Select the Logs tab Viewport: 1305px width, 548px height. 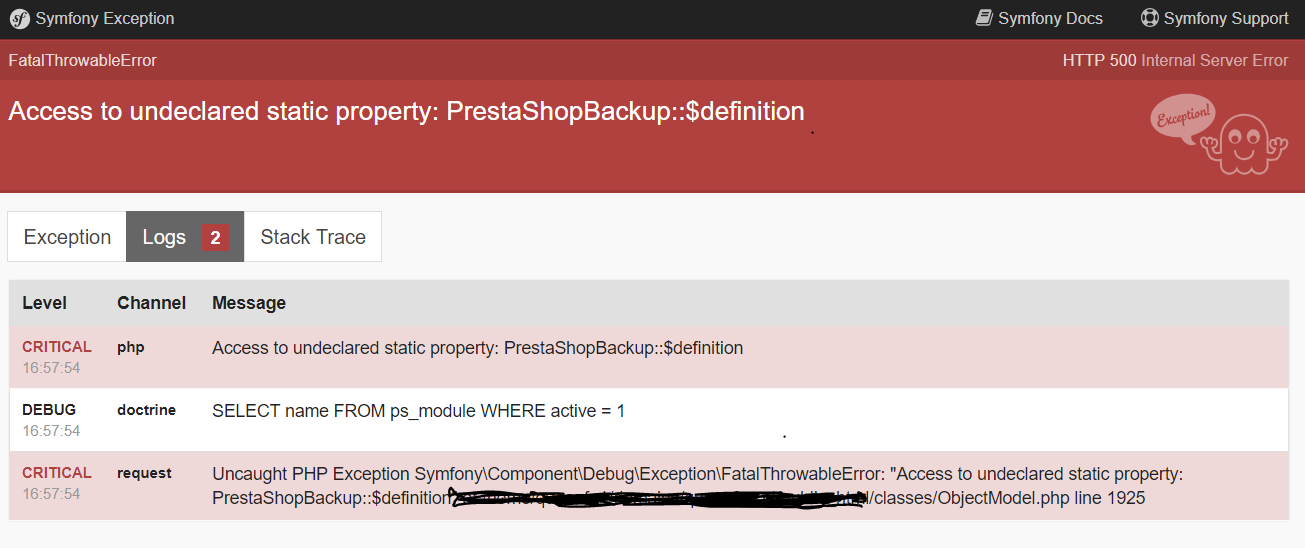click(x=185, y=237)
